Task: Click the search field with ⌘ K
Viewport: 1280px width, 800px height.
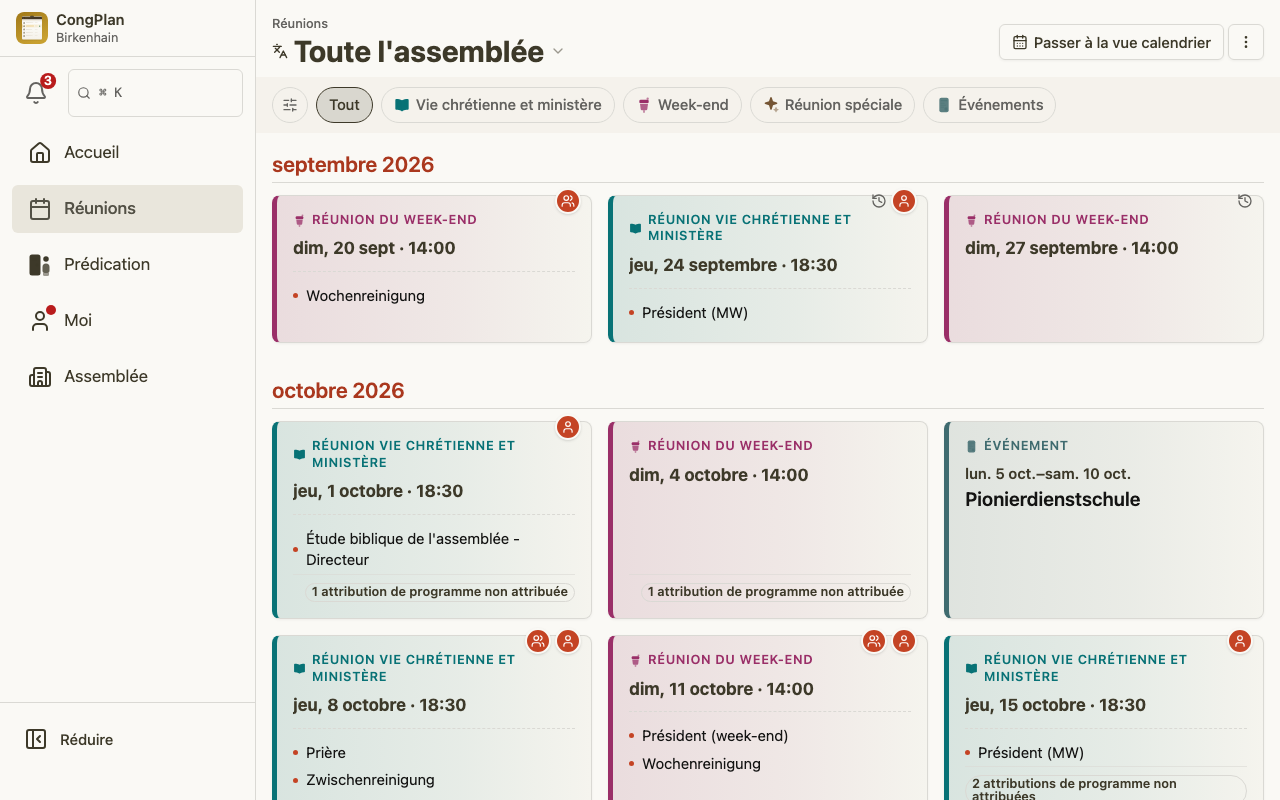Action: [155, 93]
